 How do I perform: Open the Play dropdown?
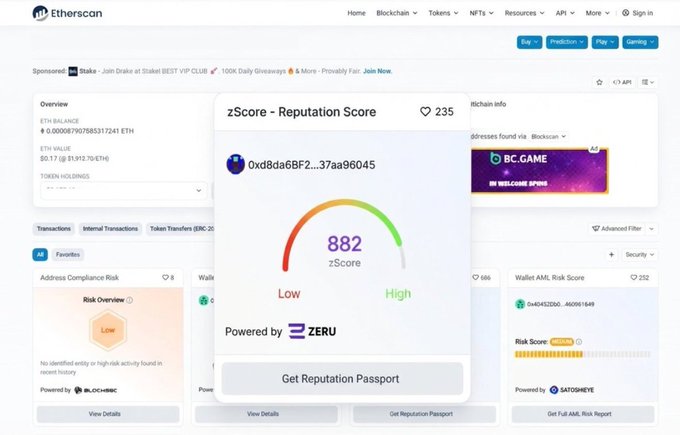[x=605, y=42]
